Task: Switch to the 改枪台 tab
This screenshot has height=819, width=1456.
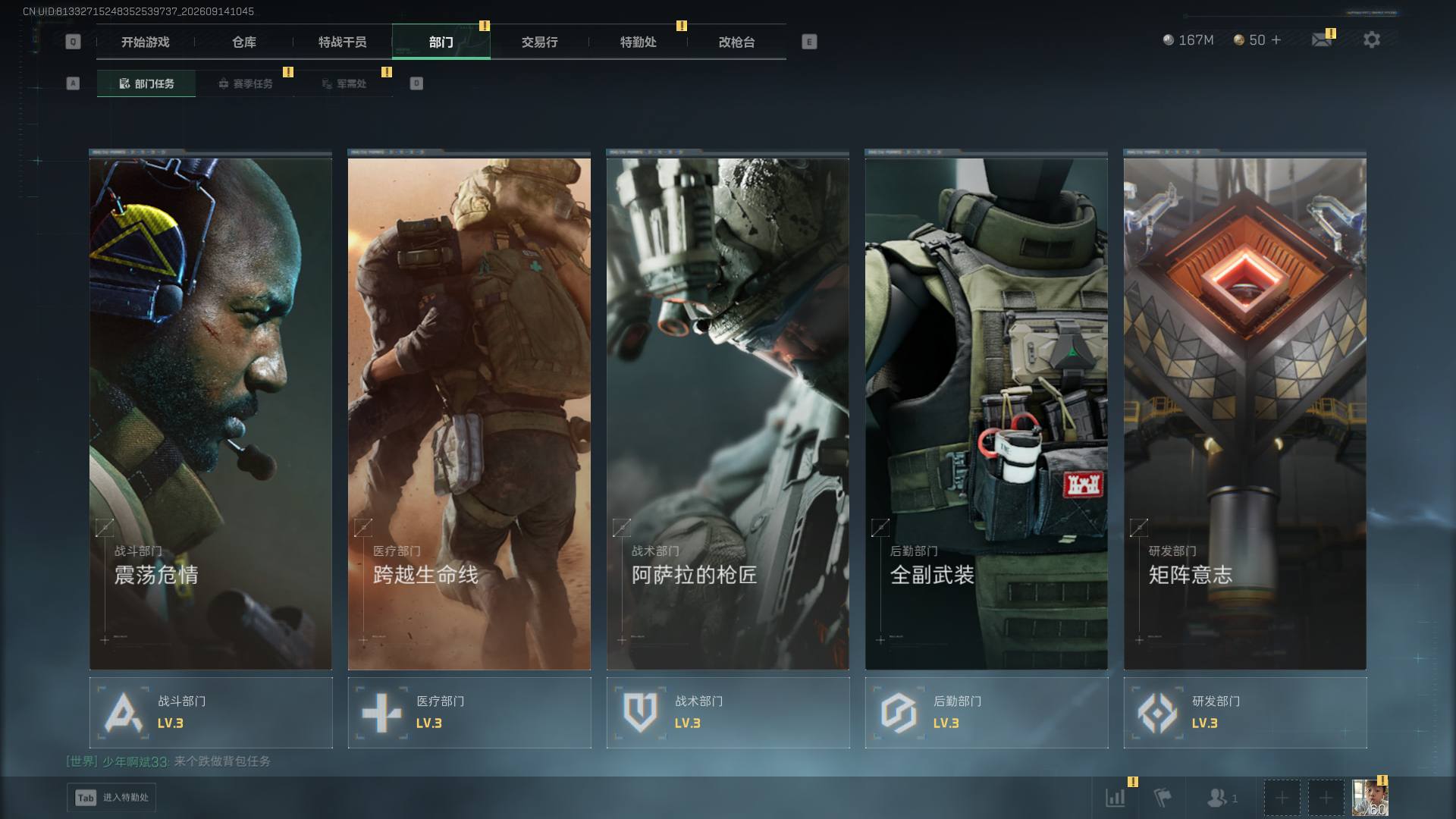Action: [737, 42]
